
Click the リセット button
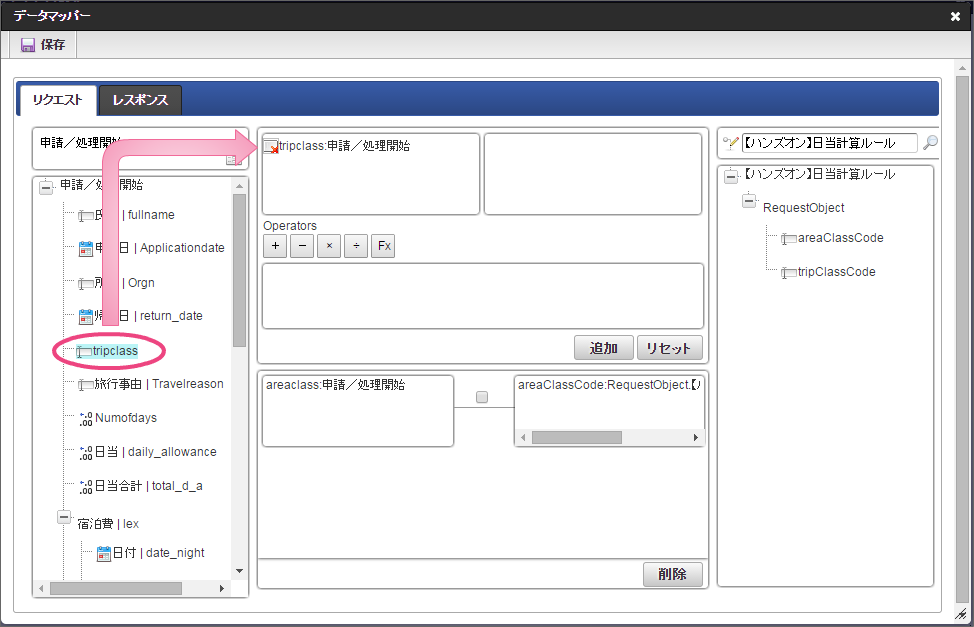[669, 348]
